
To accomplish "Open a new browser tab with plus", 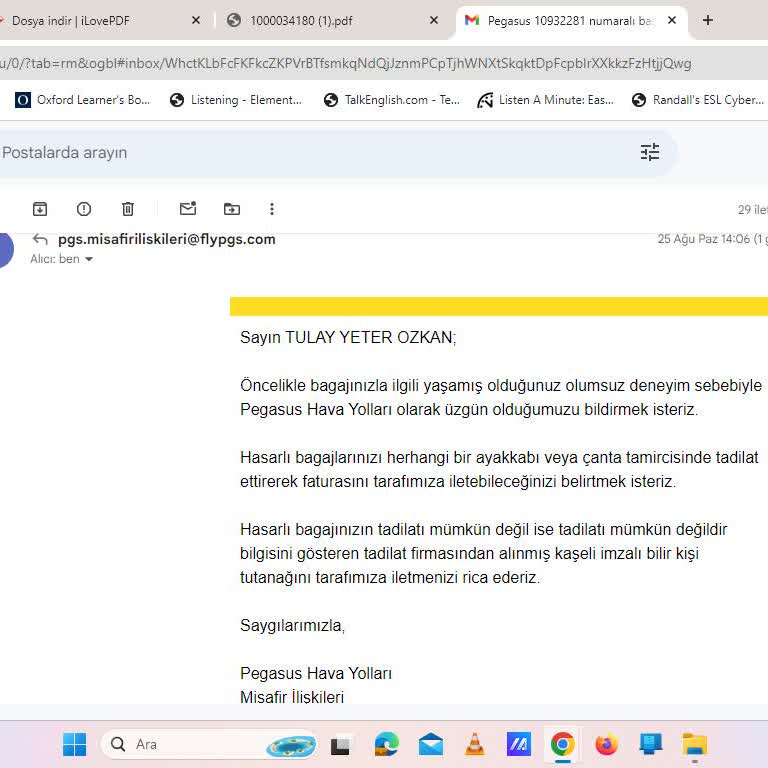I will click(x=708, y=20).
